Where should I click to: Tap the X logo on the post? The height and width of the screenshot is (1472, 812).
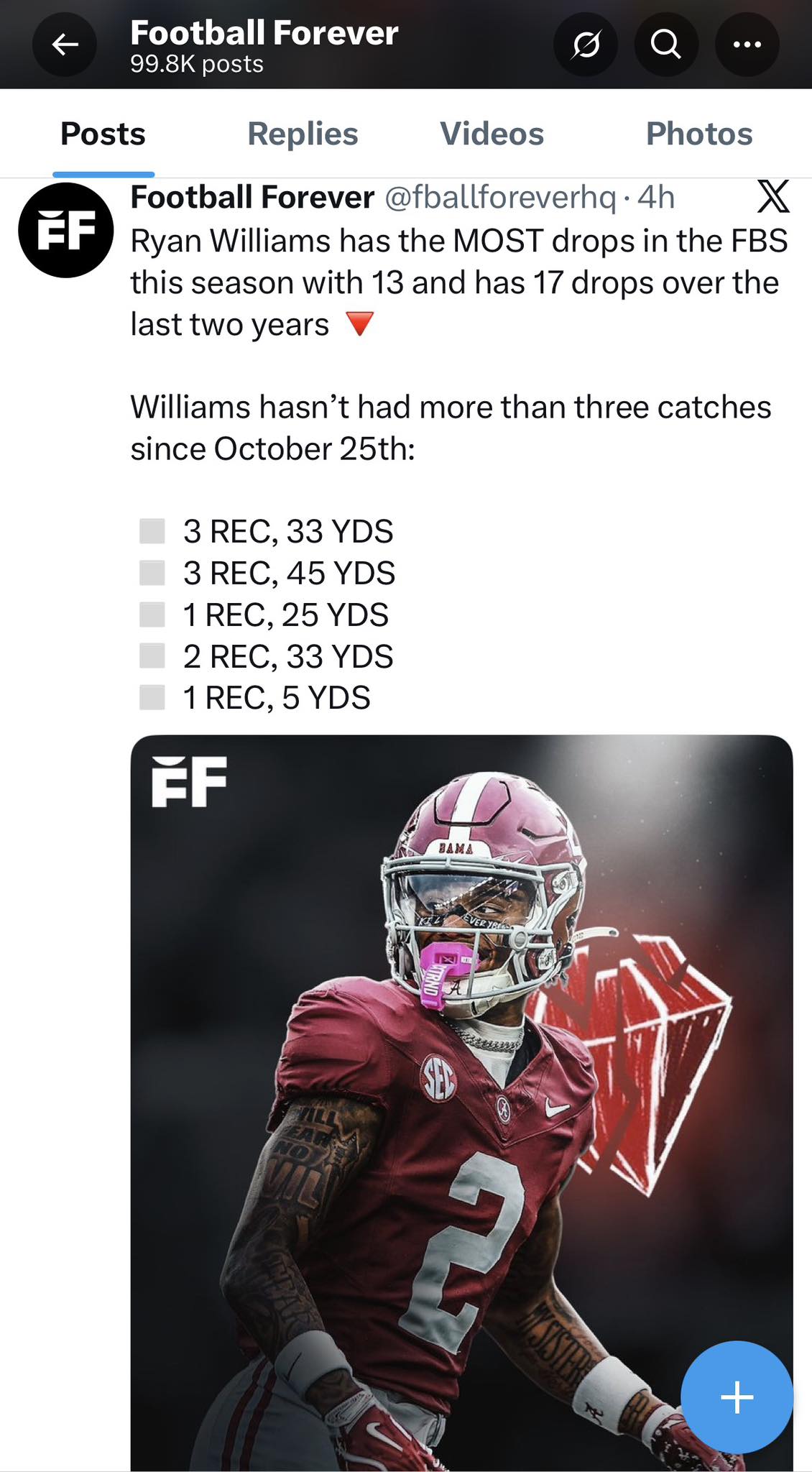tap(773, 196)
